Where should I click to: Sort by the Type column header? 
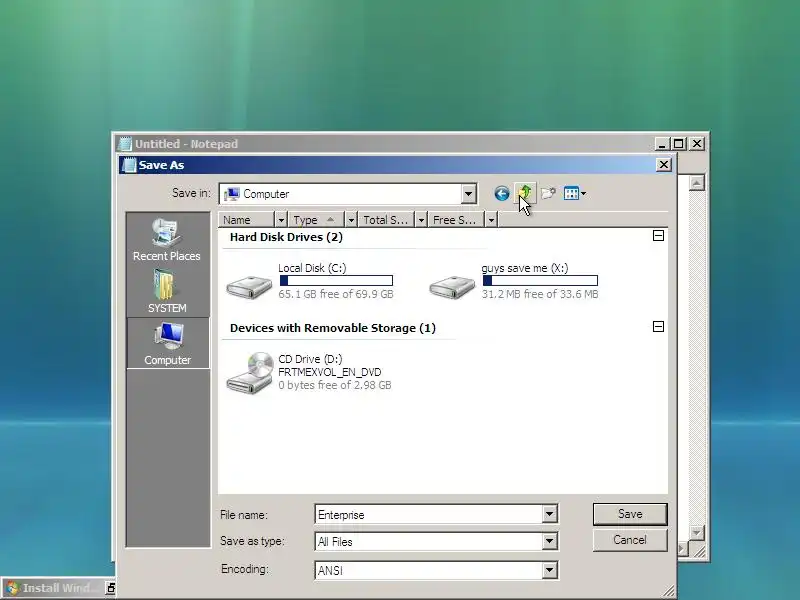316,220
